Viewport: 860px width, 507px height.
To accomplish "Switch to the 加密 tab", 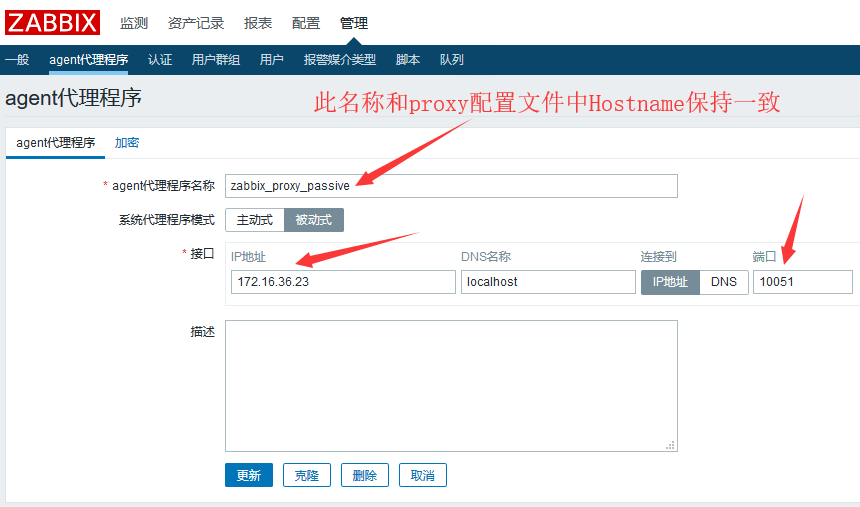I will (x=127, y=143).
